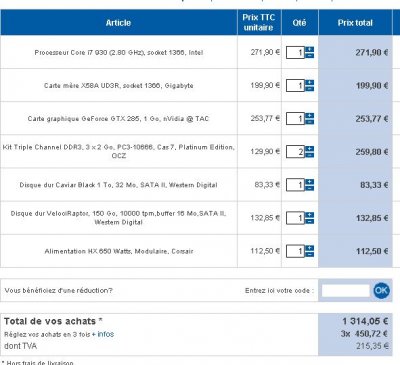
Task: Click the Prix total column header
Action: coord(355,23)
